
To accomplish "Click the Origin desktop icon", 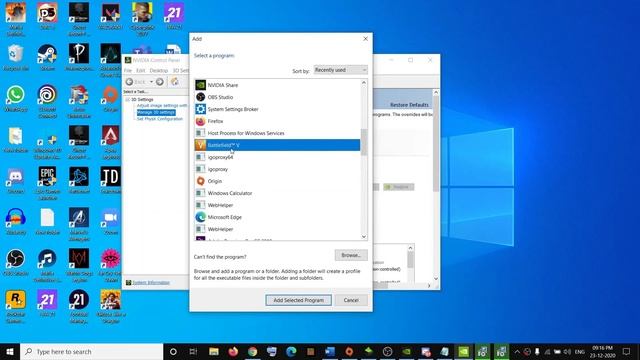I will coord(111,99).
